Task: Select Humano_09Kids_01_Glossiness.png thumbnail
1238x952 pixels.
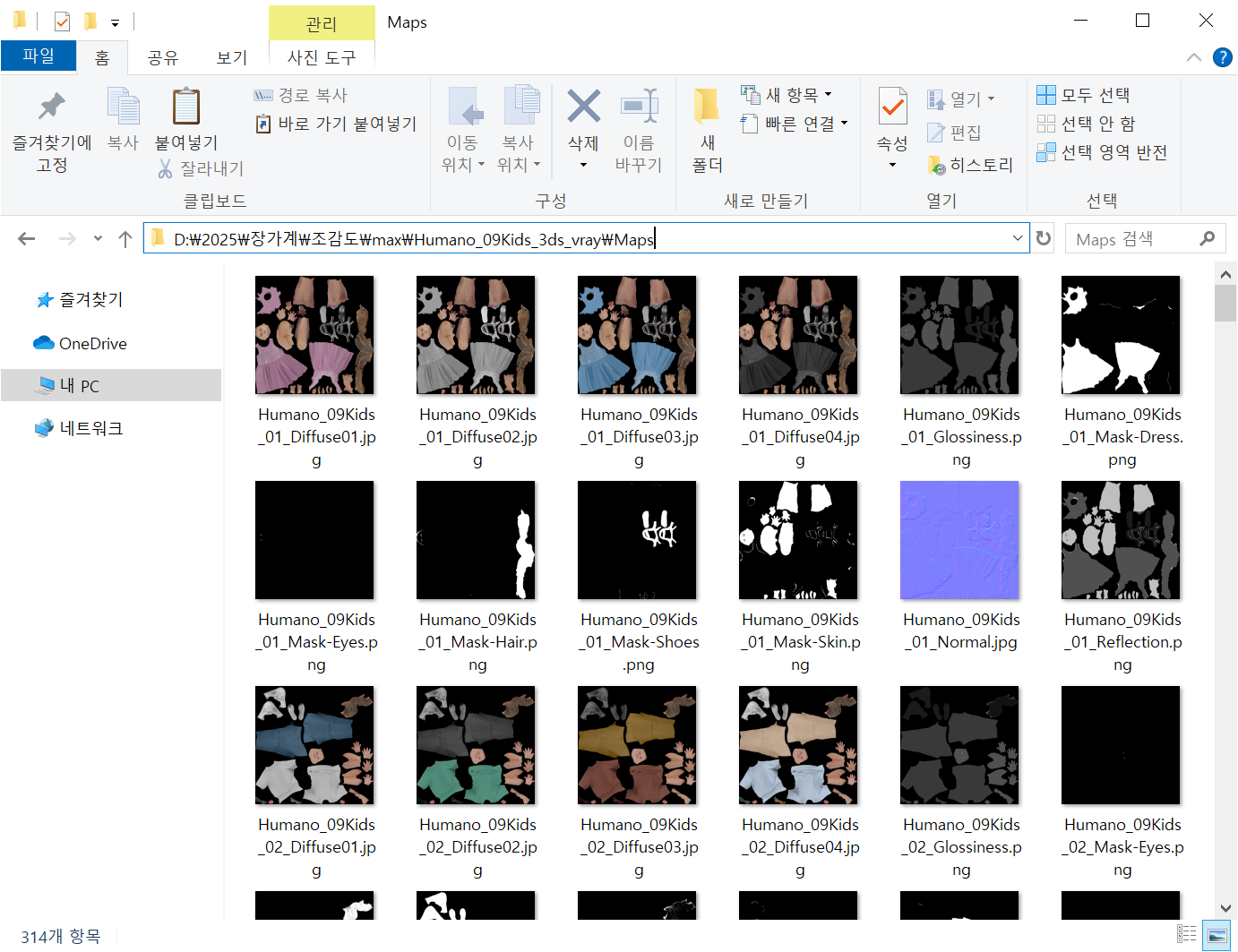Action: point(959,335)
